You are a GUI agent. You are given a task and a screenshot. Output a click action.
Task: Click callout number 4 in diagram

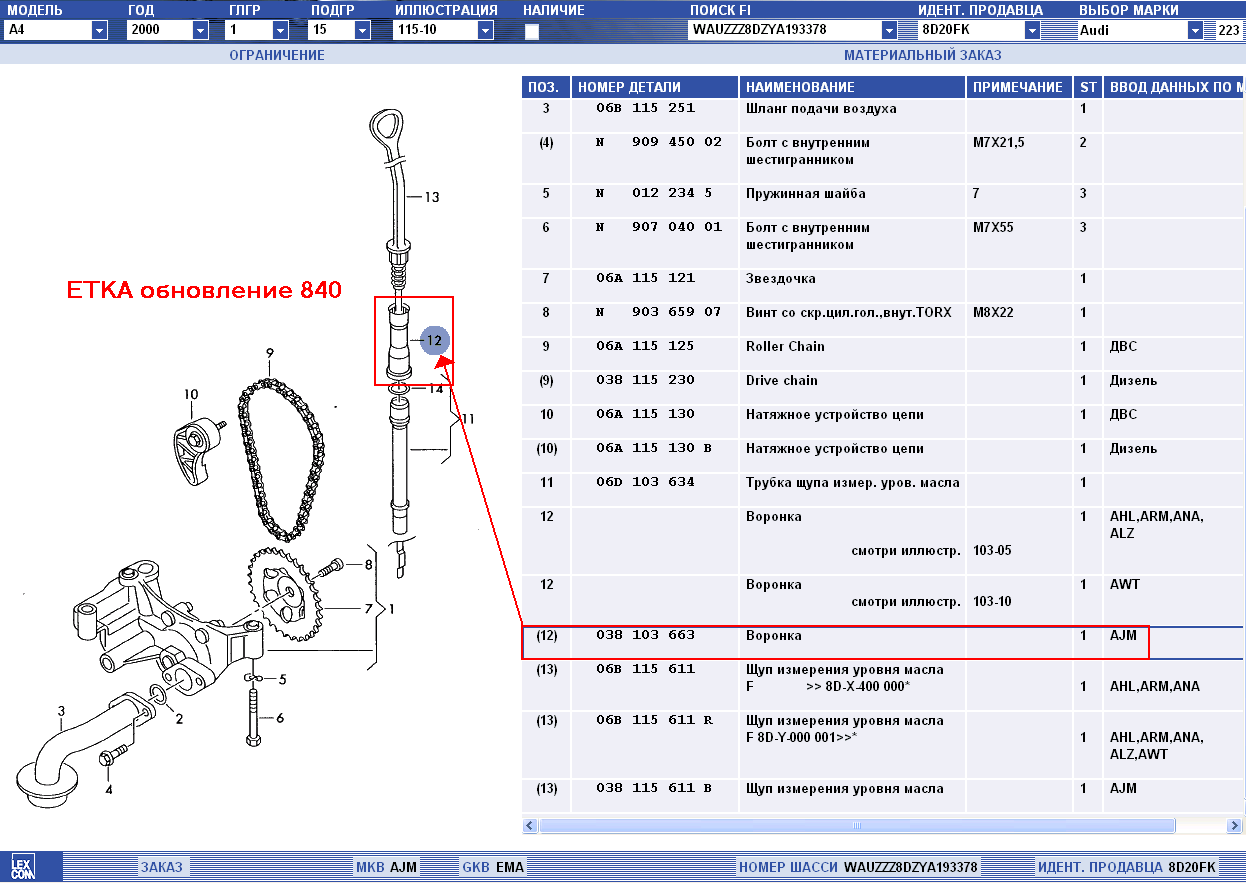[x=108, y=790]
